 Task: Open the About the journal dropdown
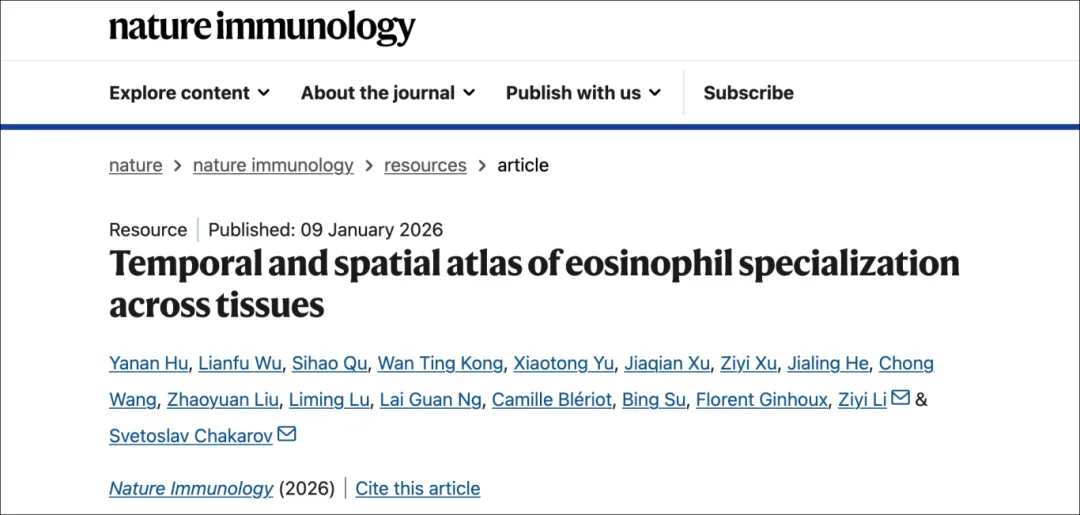click(x=387, y=93)
